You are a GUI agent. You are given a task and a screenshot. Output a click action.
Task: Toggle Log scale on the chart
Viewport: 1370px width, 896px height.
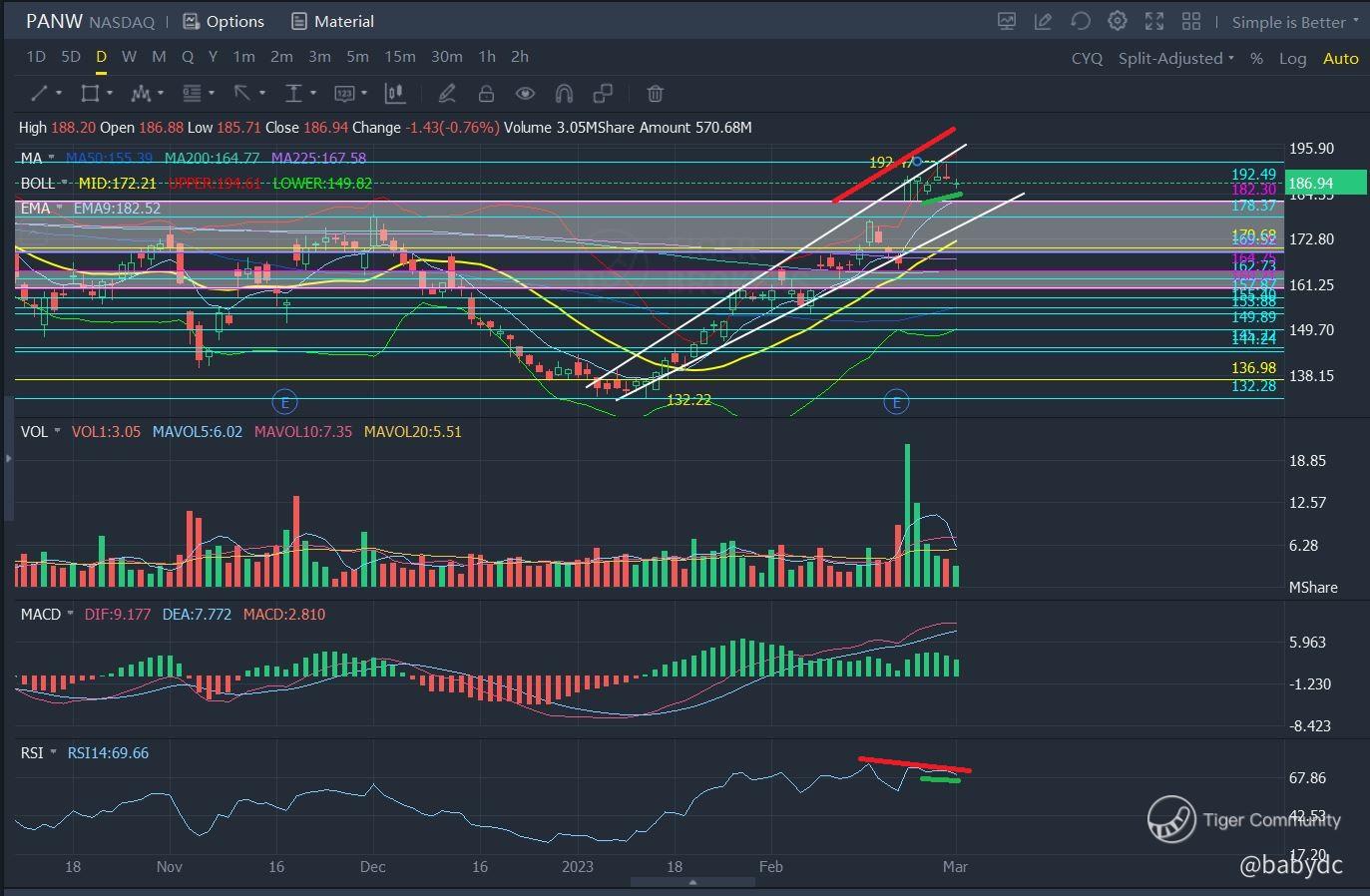[1292, 58]
